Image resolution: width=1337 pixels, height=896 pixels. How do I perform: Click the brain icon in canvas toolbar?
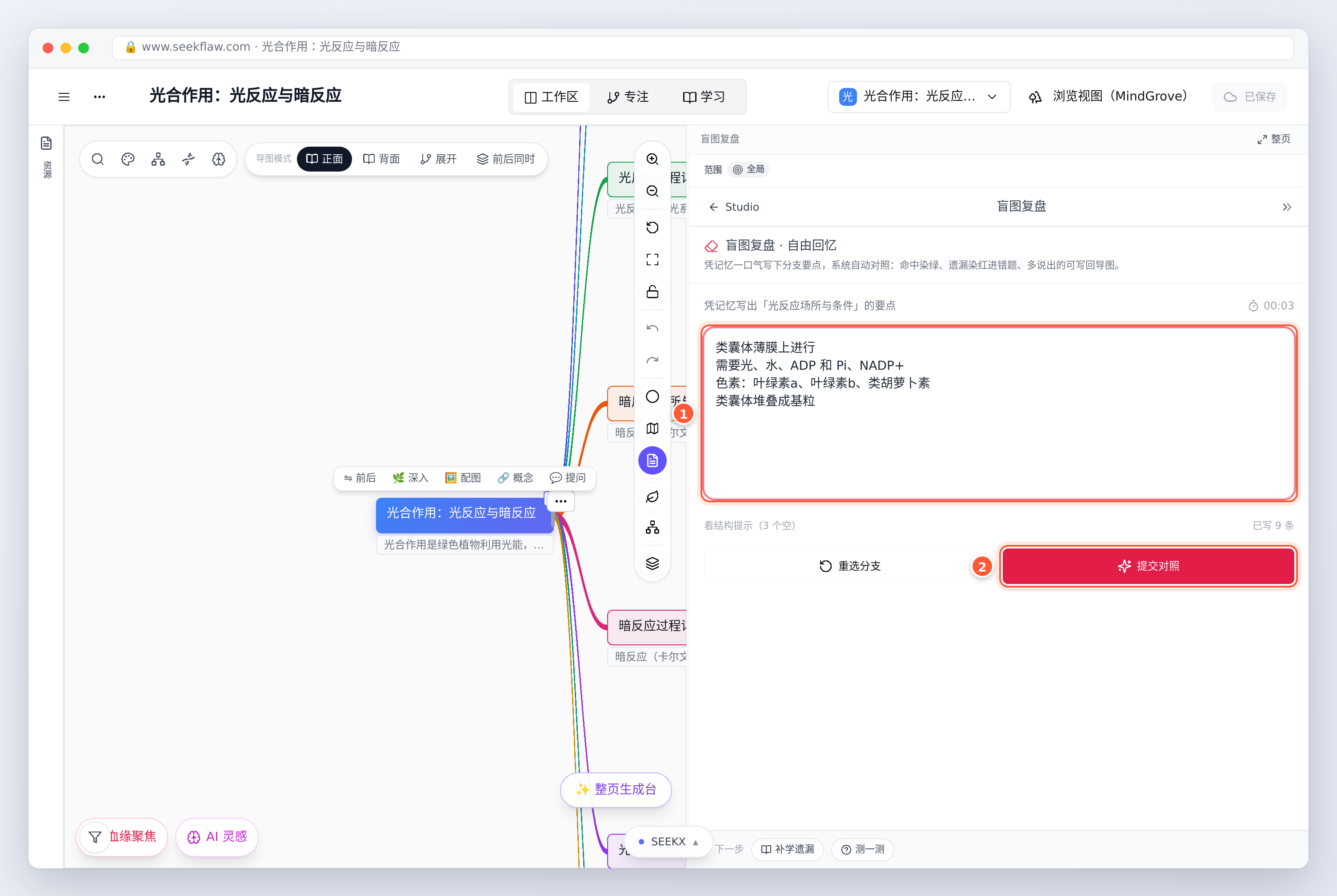coord(219,160)
